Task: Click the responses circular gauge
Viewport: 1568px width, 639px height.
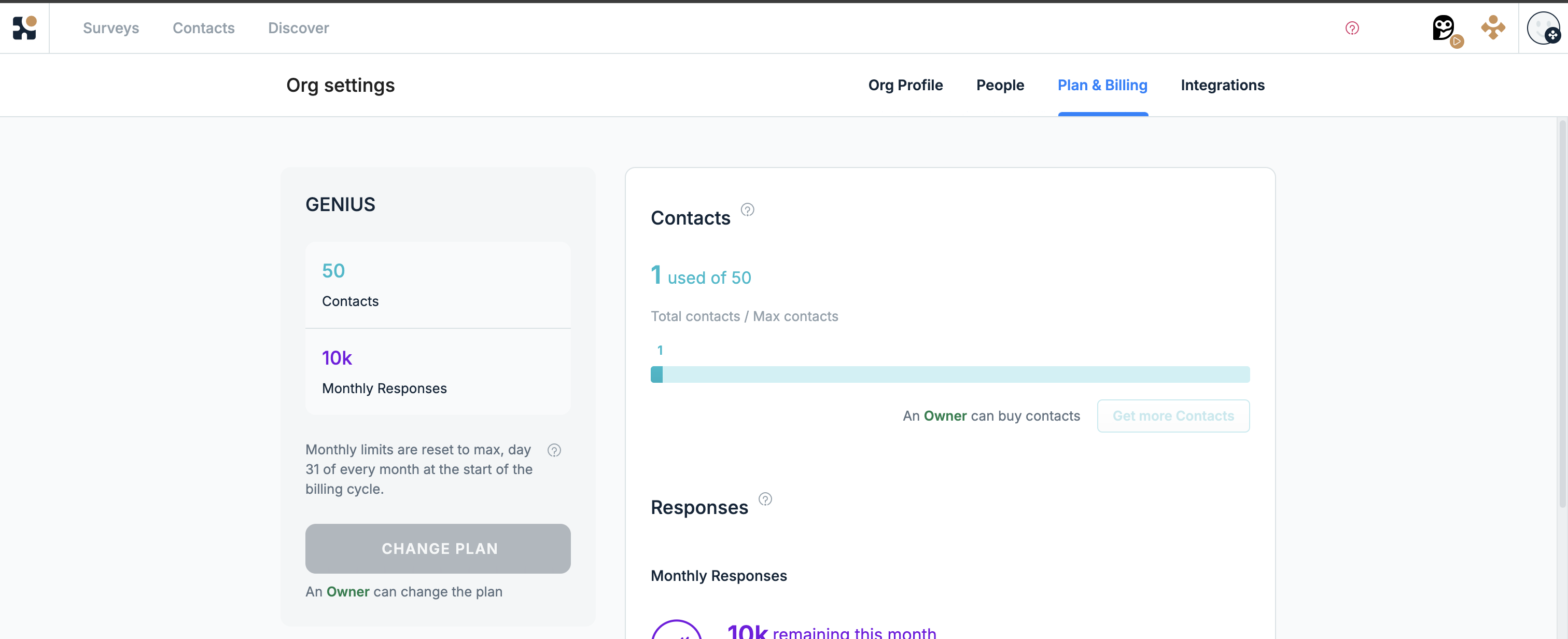Action: pos(676,630)
